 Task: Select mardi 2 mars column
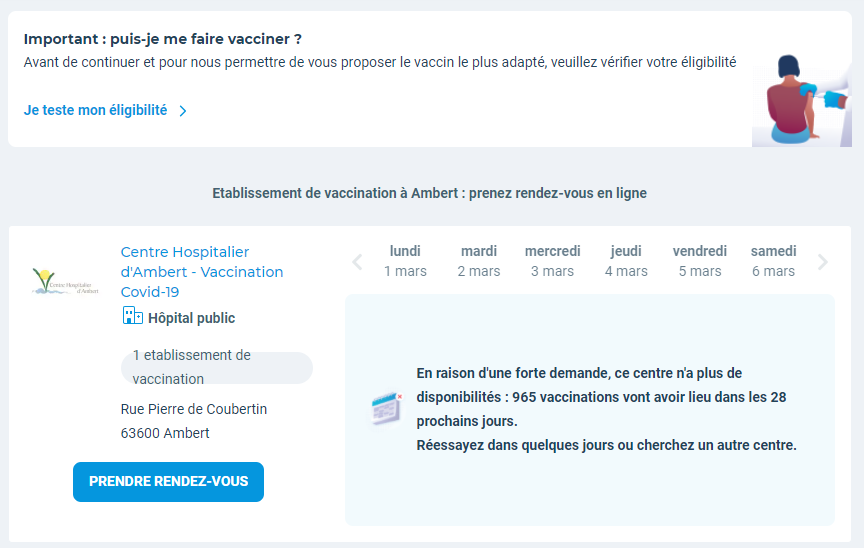(x=479, y=261)
